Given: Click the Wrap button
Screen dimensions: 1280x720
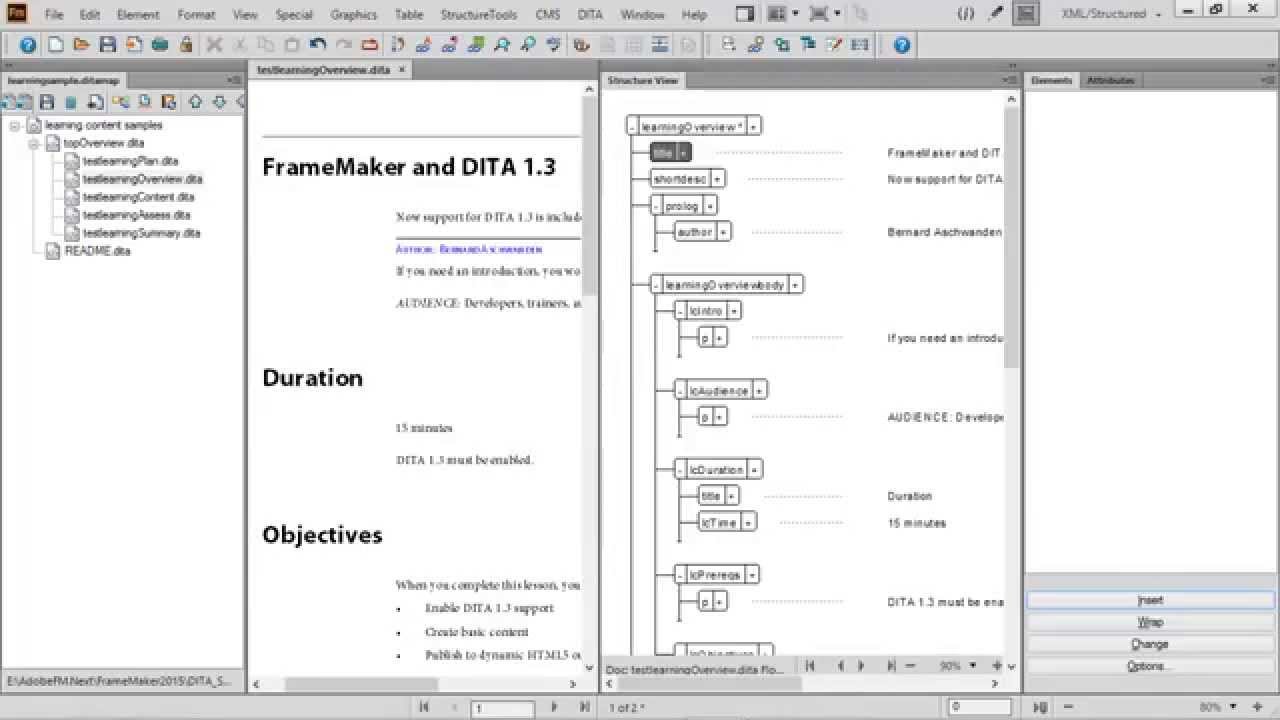Looking at the screenshot, I should click(x=1150, y=622).
